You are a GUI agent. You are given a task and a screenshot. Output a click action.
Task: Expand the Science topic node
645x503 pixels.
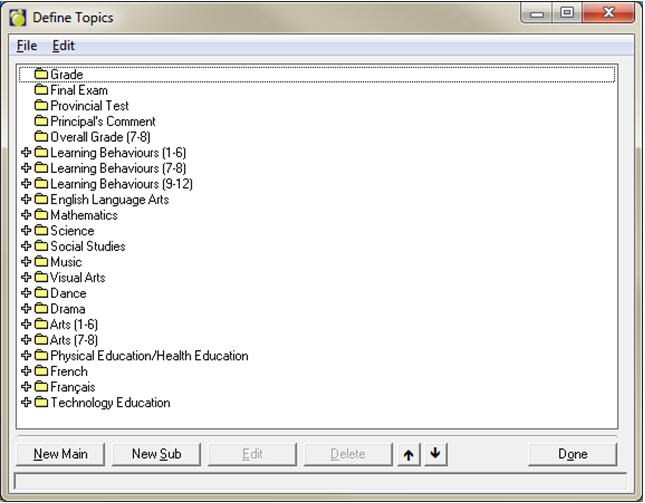[26, 231]
